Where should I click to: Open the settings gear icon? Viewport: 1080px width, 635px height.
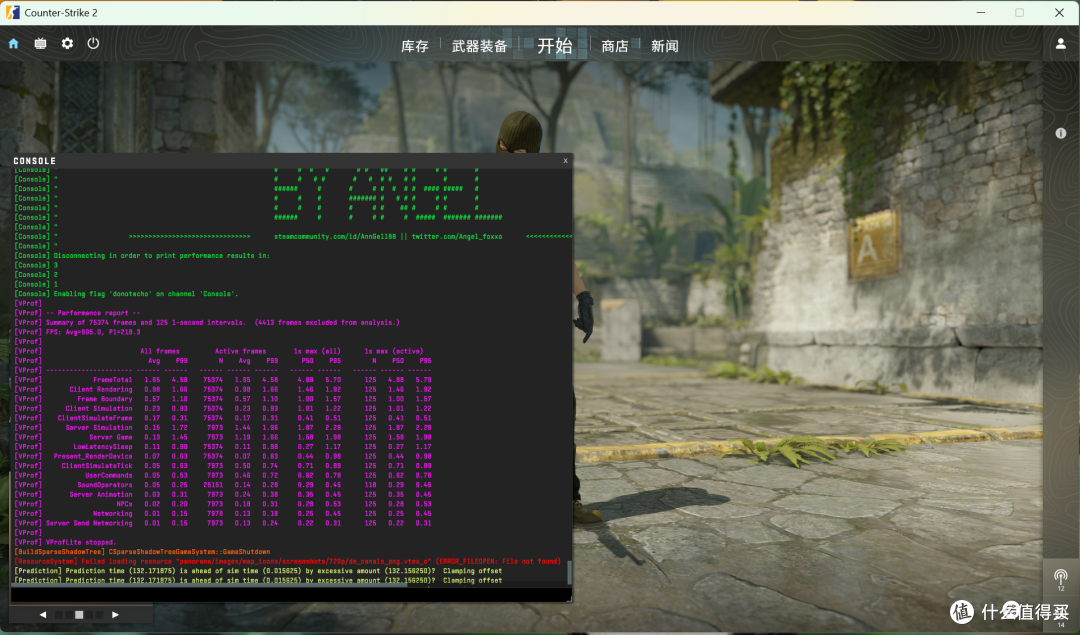click(67, 43)
